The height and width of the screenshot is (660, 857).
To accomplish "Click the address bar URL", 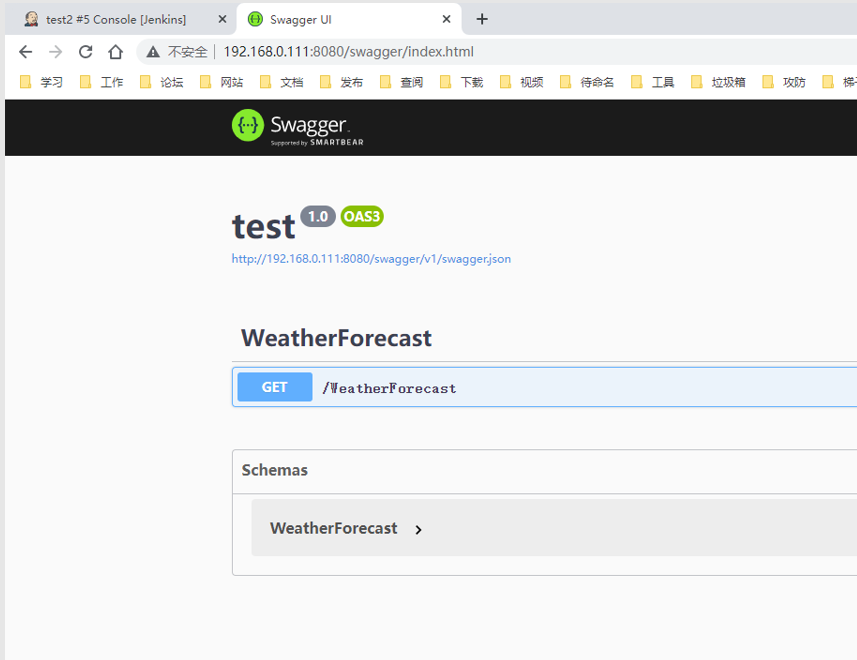I will tap(348, 52).
